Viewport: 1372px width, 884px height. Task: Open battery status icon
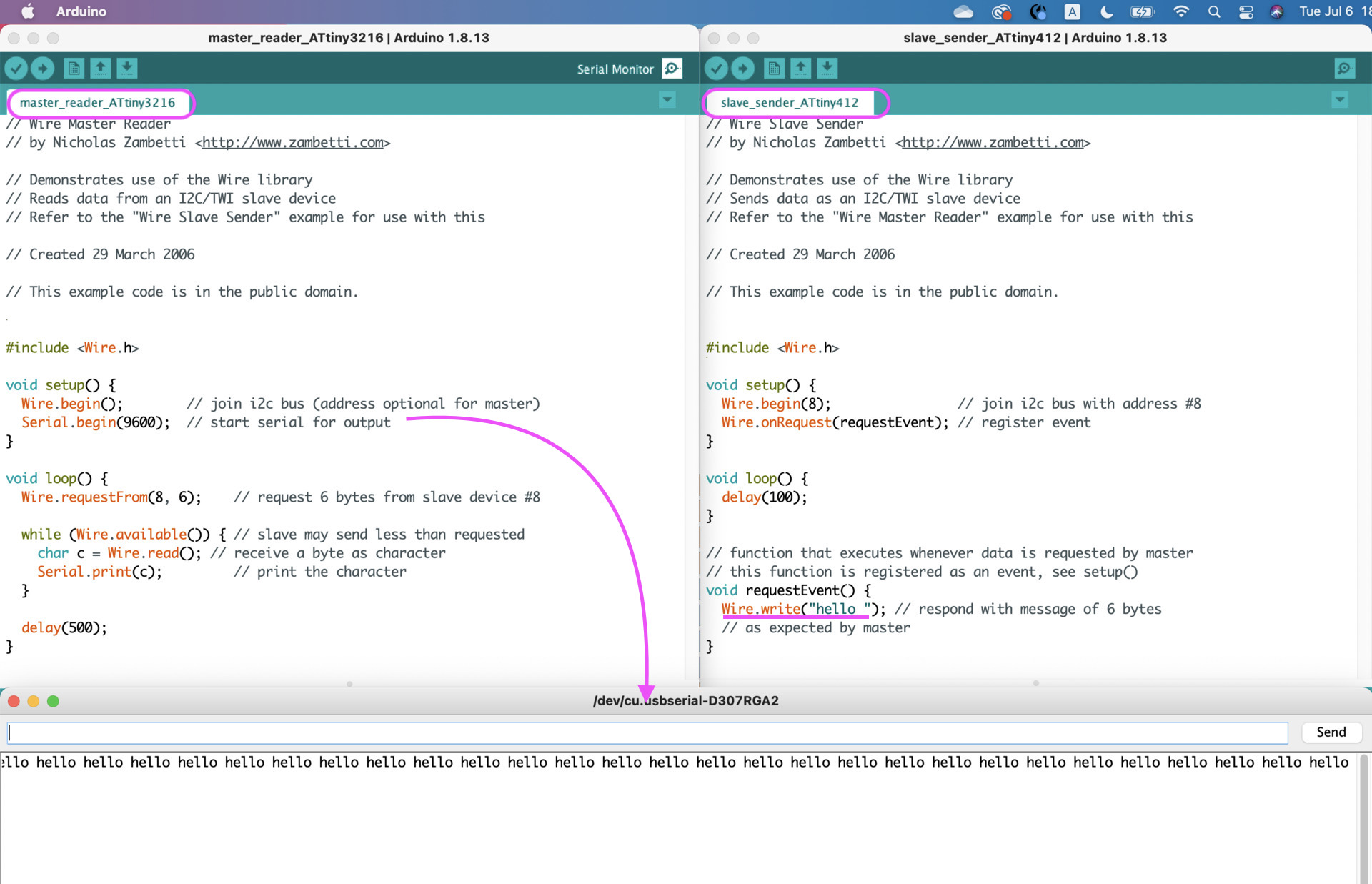point(1142,11)
